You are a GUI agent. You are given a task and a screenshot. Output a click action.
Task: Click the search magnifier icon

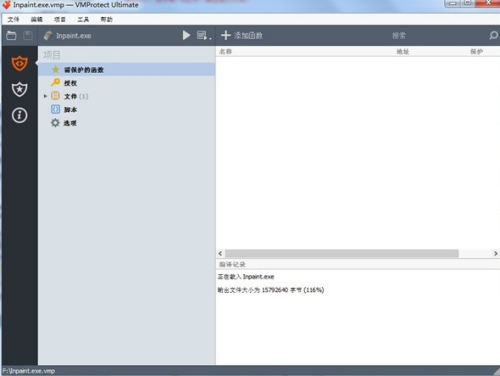[493, 35]
